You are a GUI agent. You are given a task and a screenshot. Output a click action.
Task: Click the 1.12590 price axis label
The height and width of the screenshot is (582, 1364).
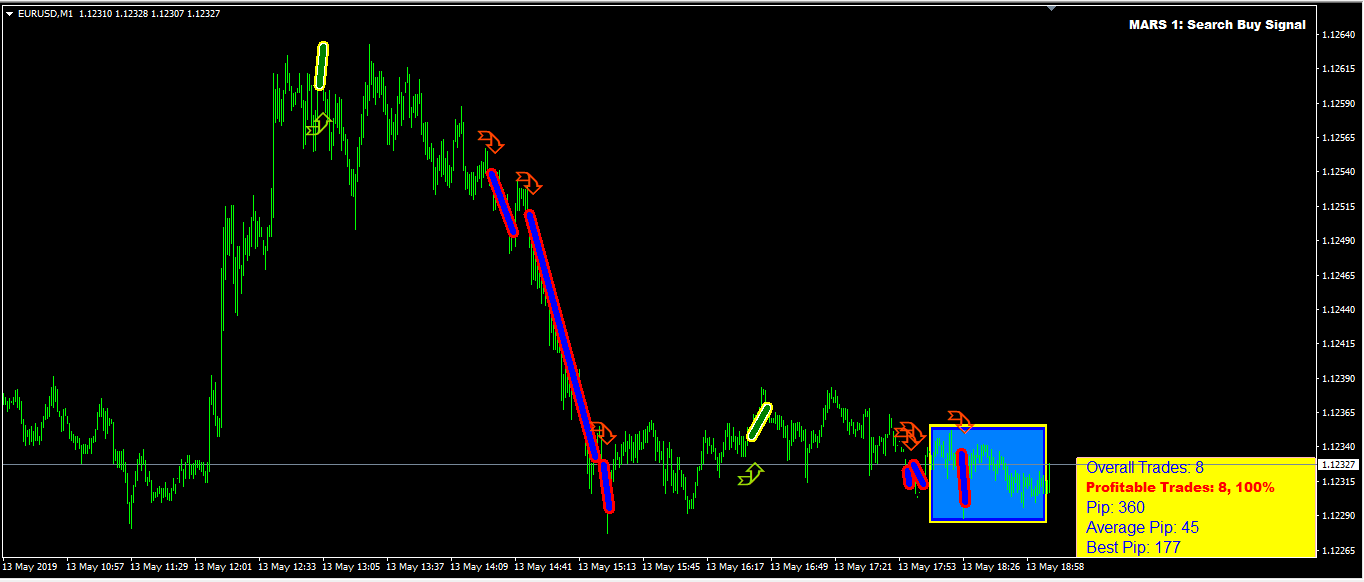pos(1338,104)
